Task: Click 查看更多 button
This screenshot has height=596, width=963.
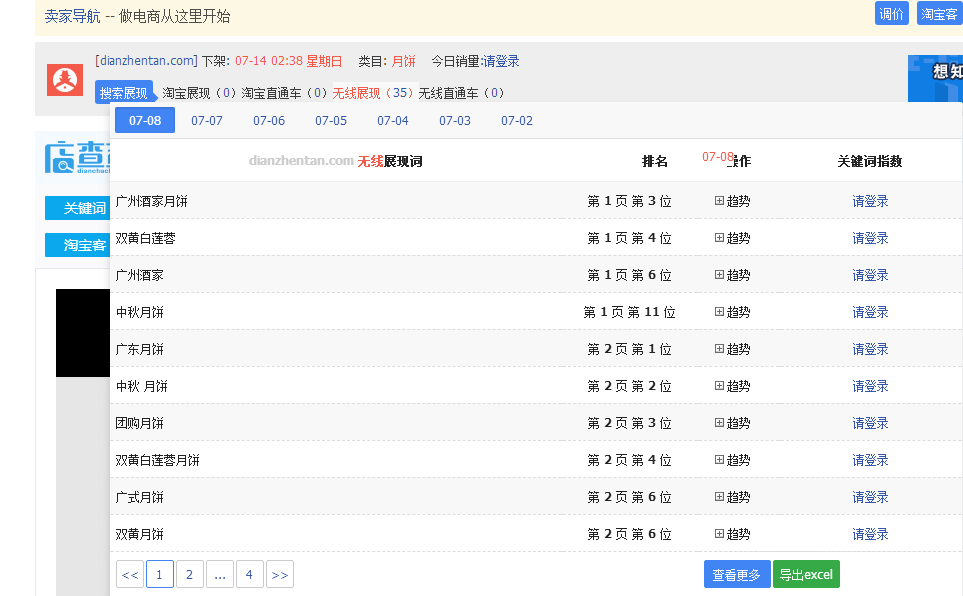Action: click(x=737, y=574)
